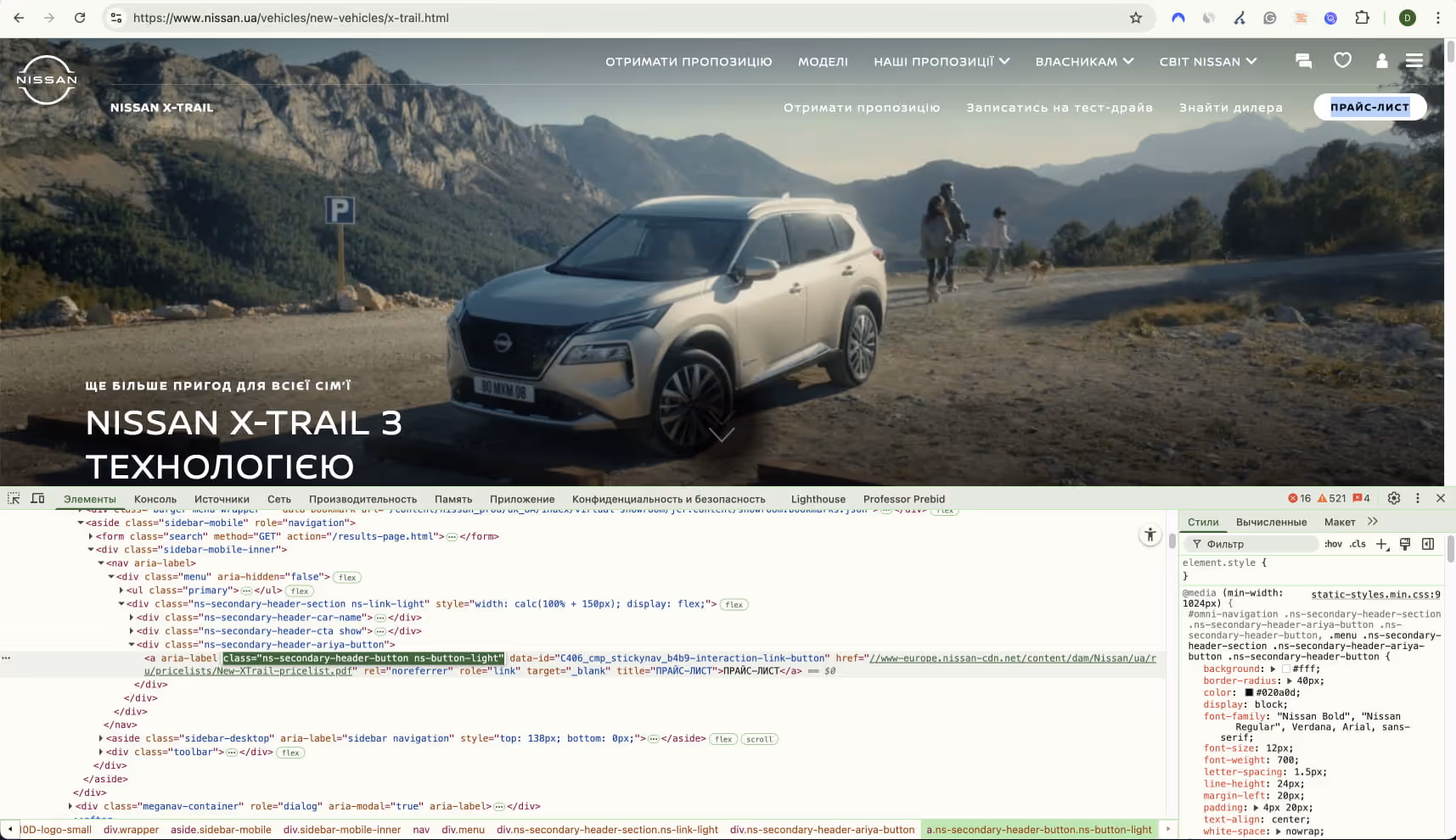Click the browser address bar URL

point(290,17)
